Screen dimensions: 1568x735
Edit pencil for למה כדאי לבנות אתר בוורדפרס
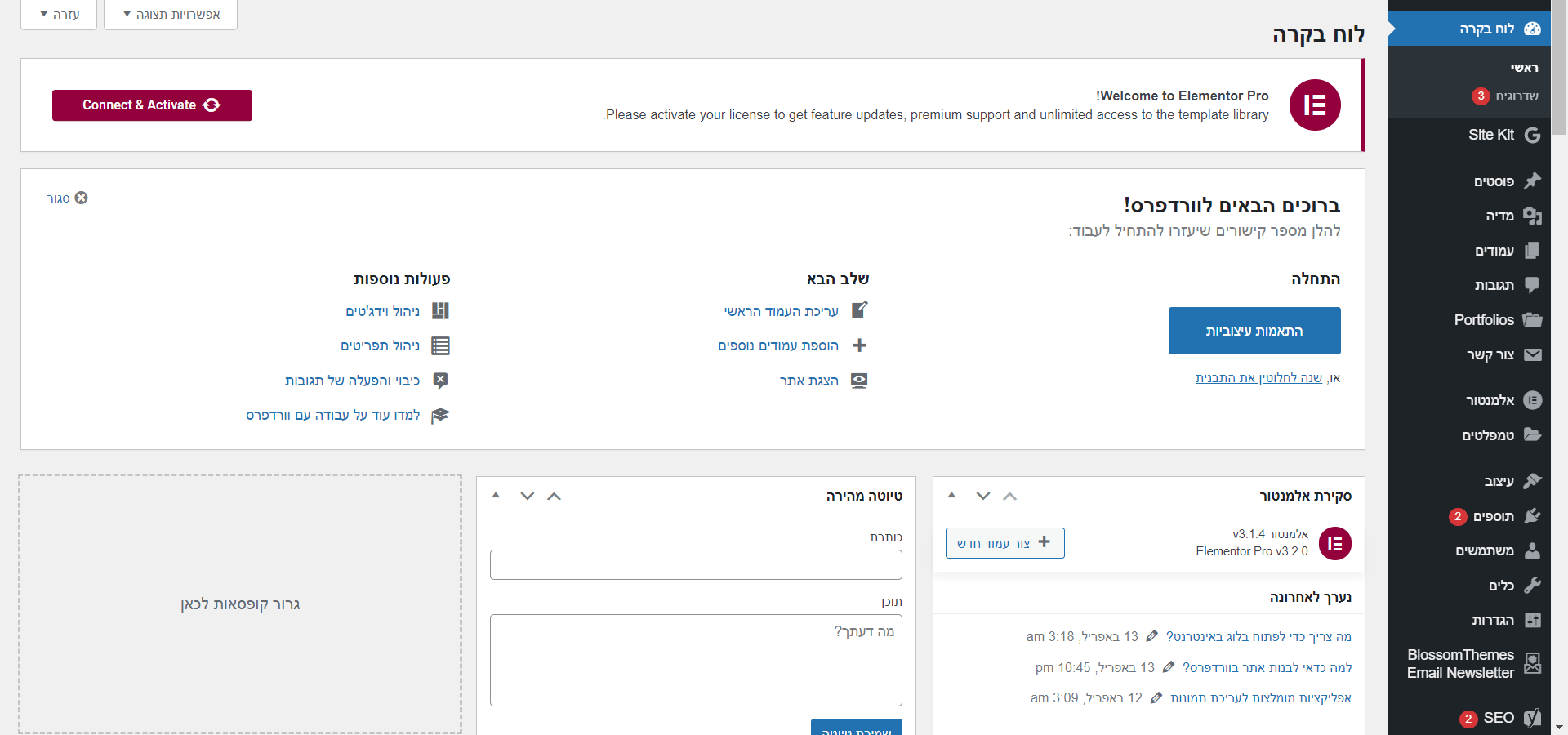pos(1169,667)
